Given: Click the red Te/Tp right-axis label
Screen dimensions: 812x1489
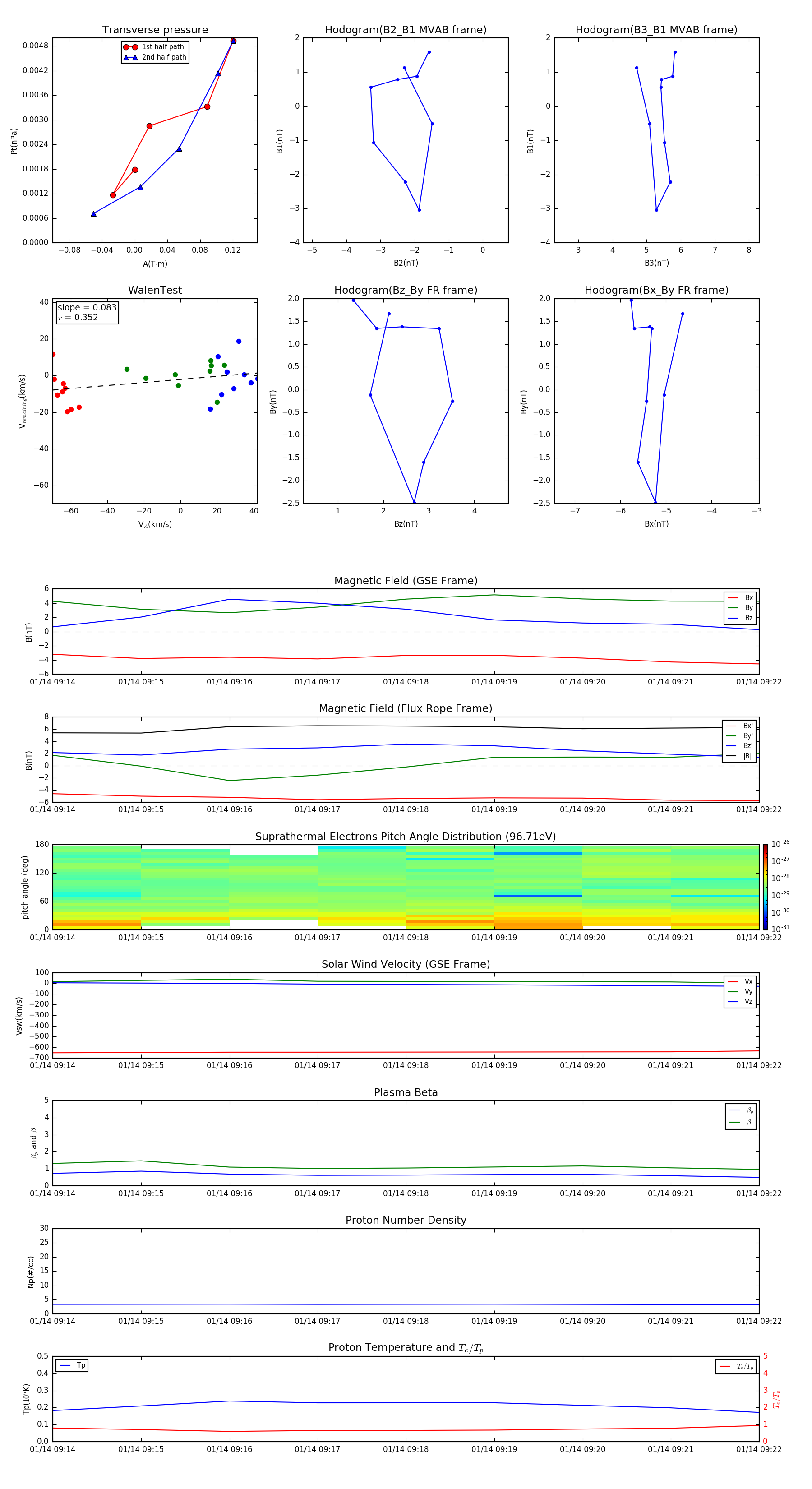Looking at the screenshot, I should [x=776, y=1399].
